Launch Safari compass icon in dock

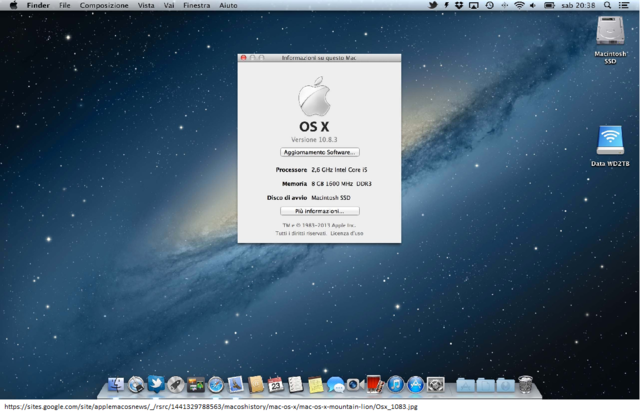216,384
